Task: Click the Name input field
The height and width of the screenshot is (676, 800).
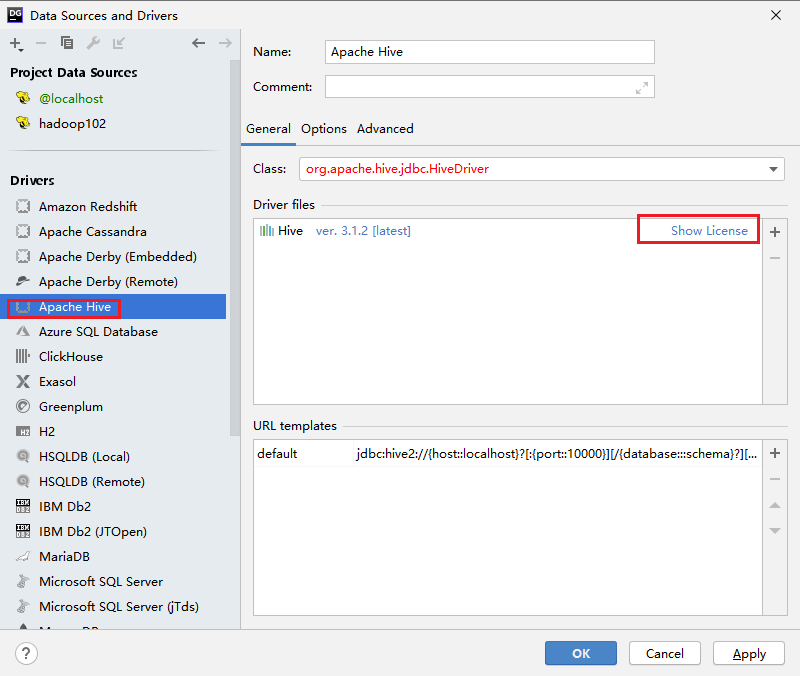Action: click(489, 52)
